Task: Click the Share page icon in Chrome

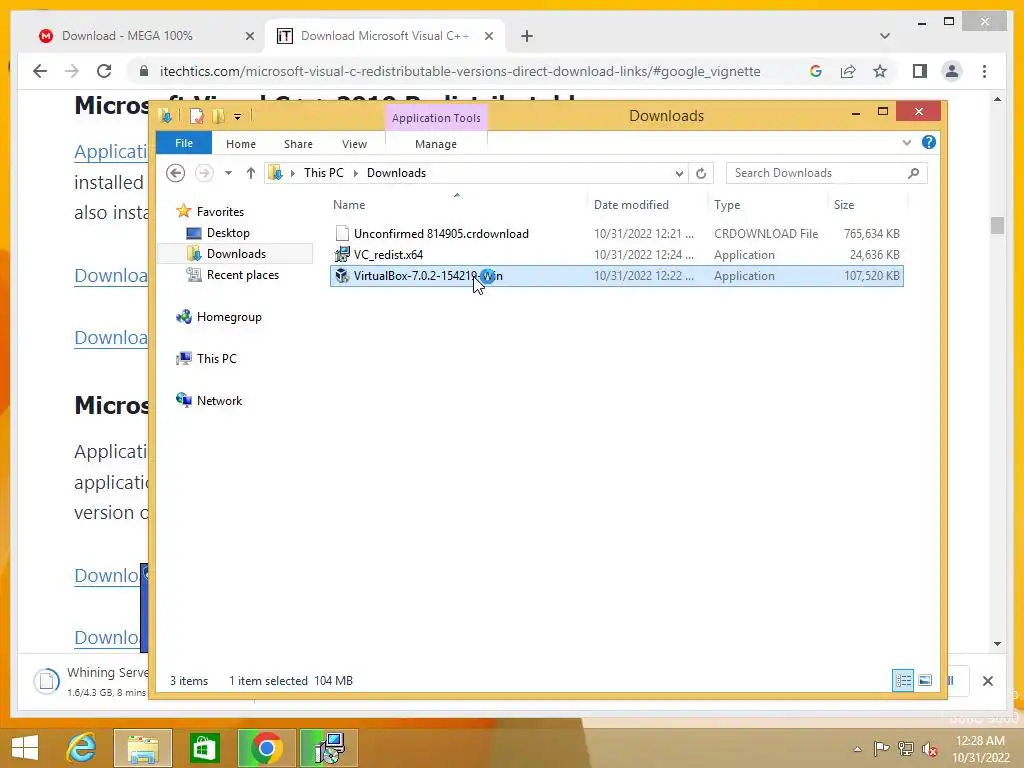Action: click(848, 71)
